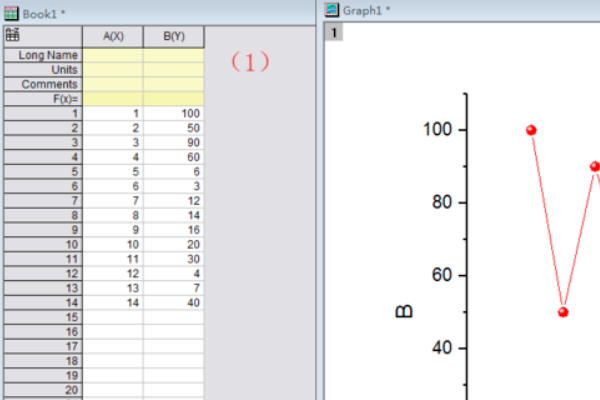
Task: Click the Long Name cell of column A
Action: coord(113,56)
